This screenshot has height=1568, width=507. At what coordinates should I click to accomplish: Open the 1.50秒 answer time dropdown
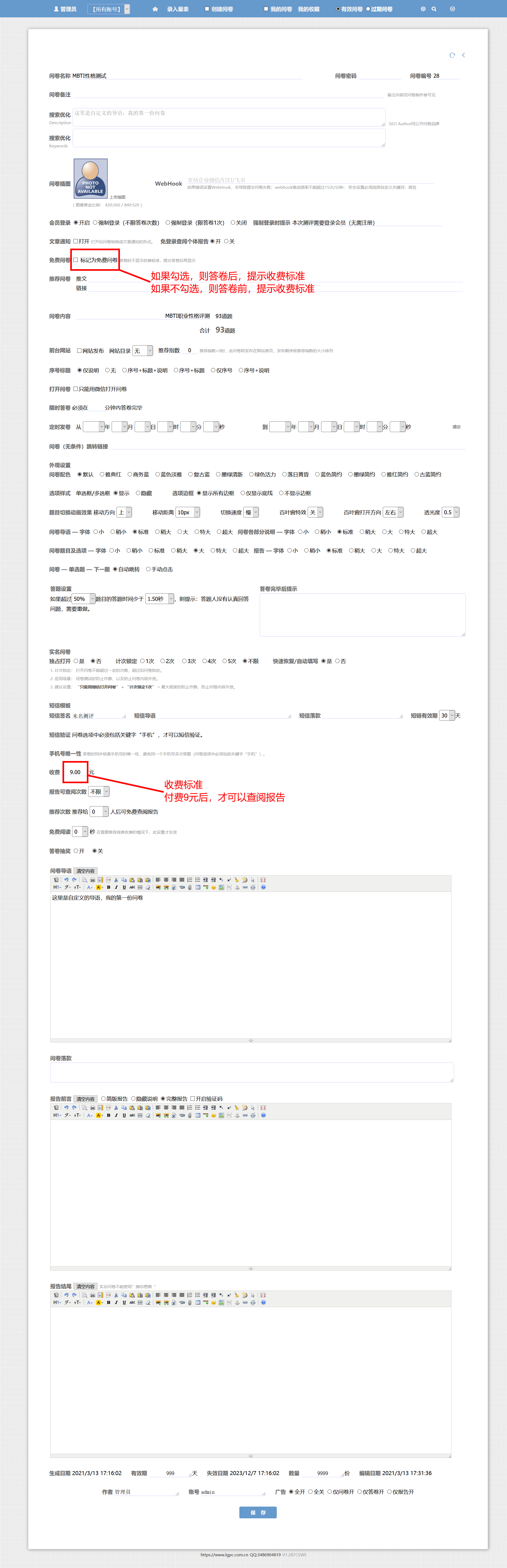pyautogui.click(x=160, y=599)
